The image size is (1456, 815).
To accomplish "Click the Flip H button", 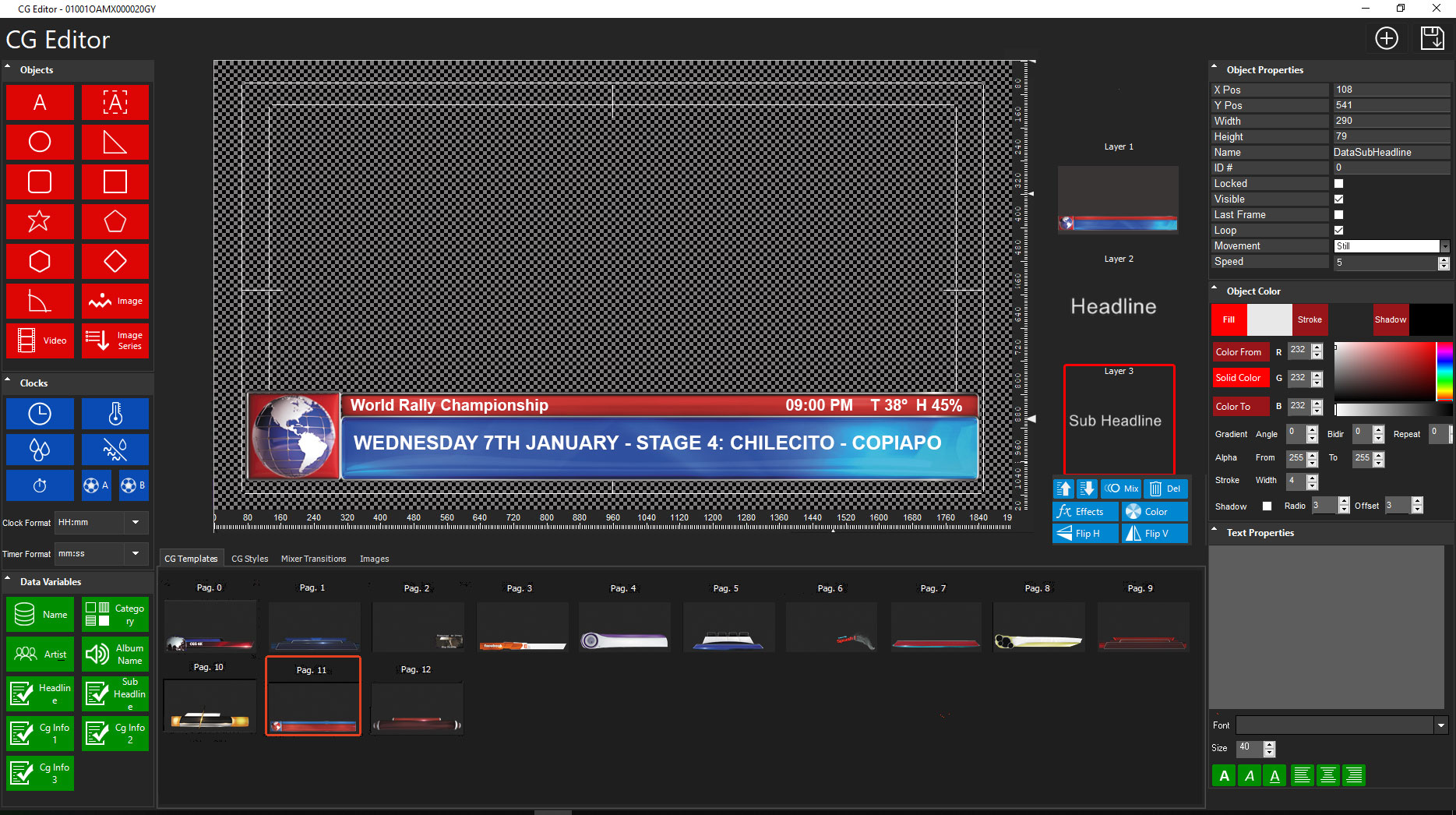I will point(1085,533).
